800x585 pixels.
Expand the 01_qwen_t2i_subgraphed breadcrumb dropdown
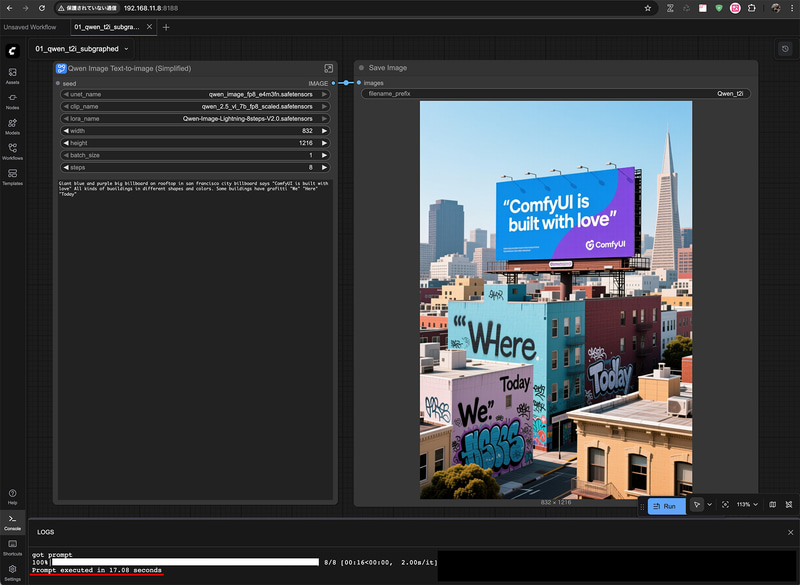point(126,48)
